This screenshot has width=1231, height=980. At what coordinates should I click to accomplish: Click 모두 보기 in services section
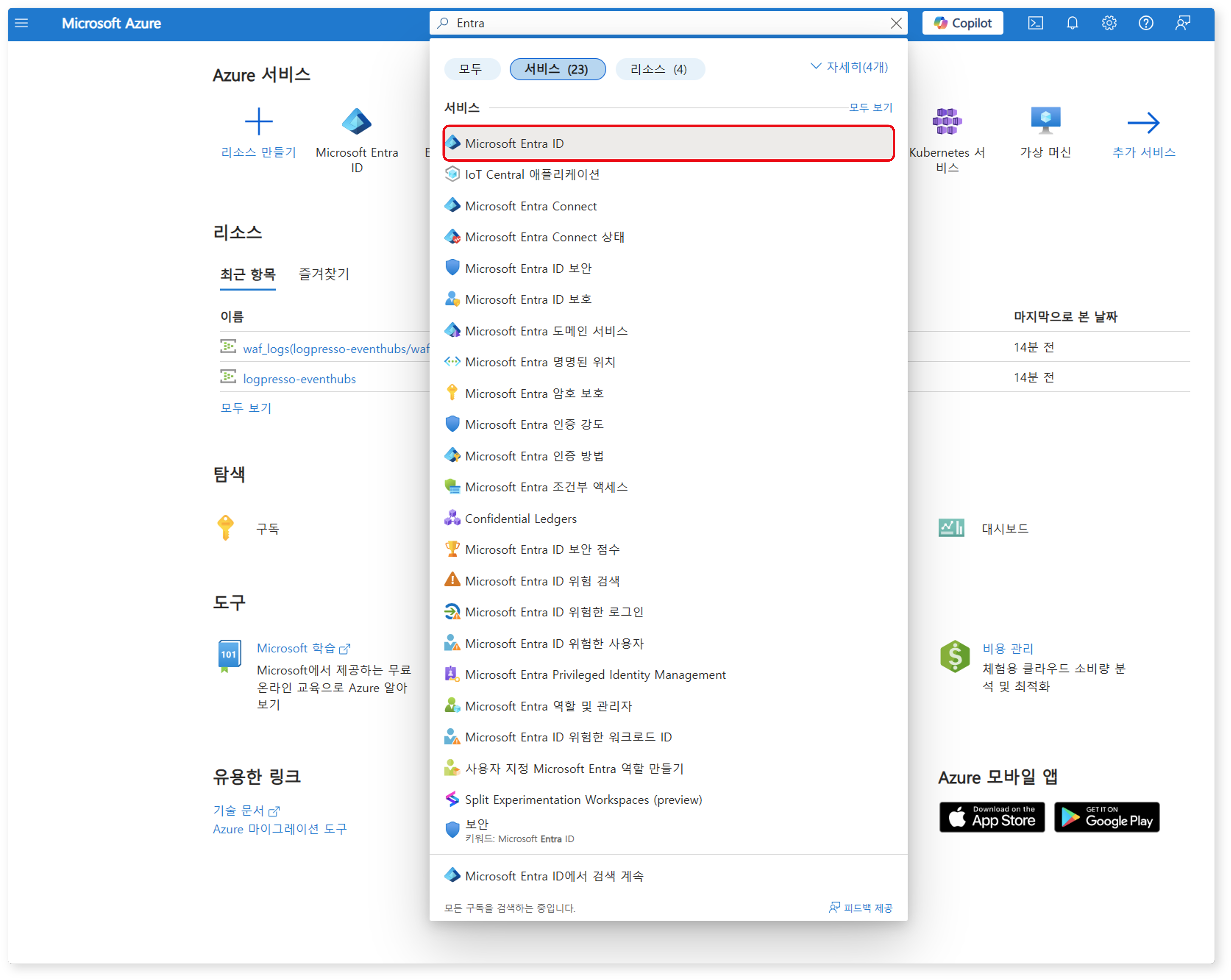coord(870,107)
